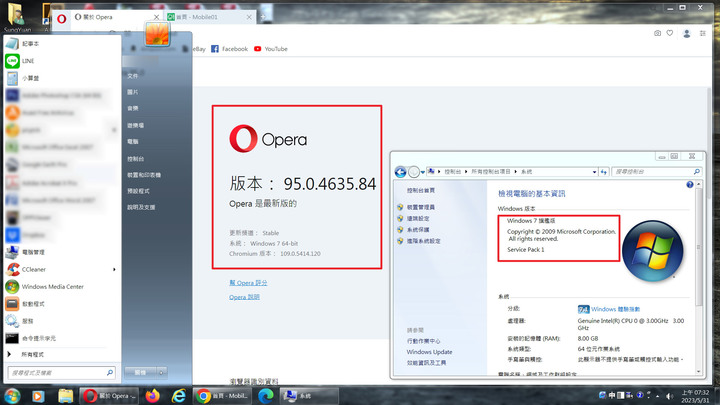Expand 所有程式 in the Start menu

click(x=60, y=354)
